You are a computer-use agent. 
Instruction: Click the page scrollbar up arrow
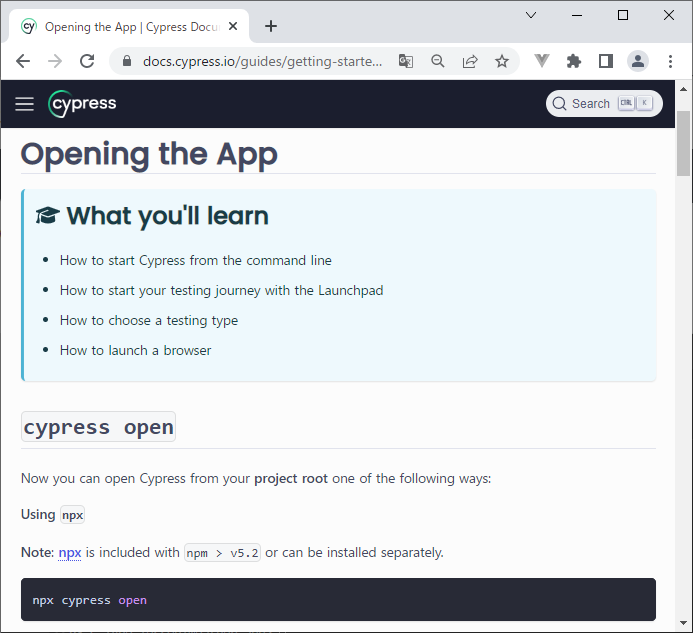[683, 90]
